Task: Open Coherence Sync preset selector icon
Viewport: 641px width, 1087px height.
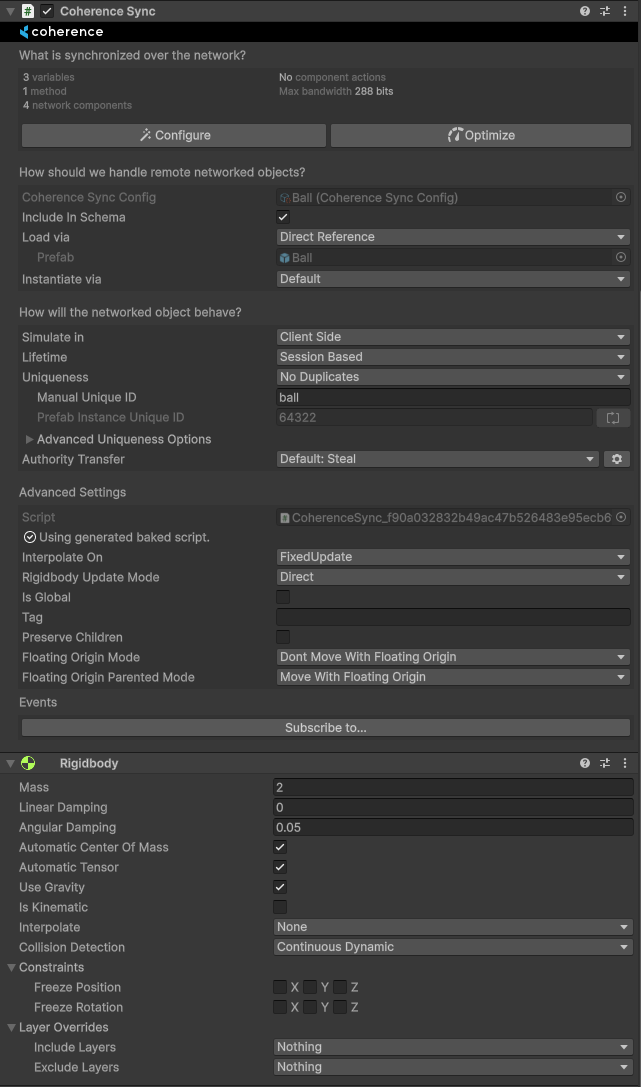Action: pos(605,11)
